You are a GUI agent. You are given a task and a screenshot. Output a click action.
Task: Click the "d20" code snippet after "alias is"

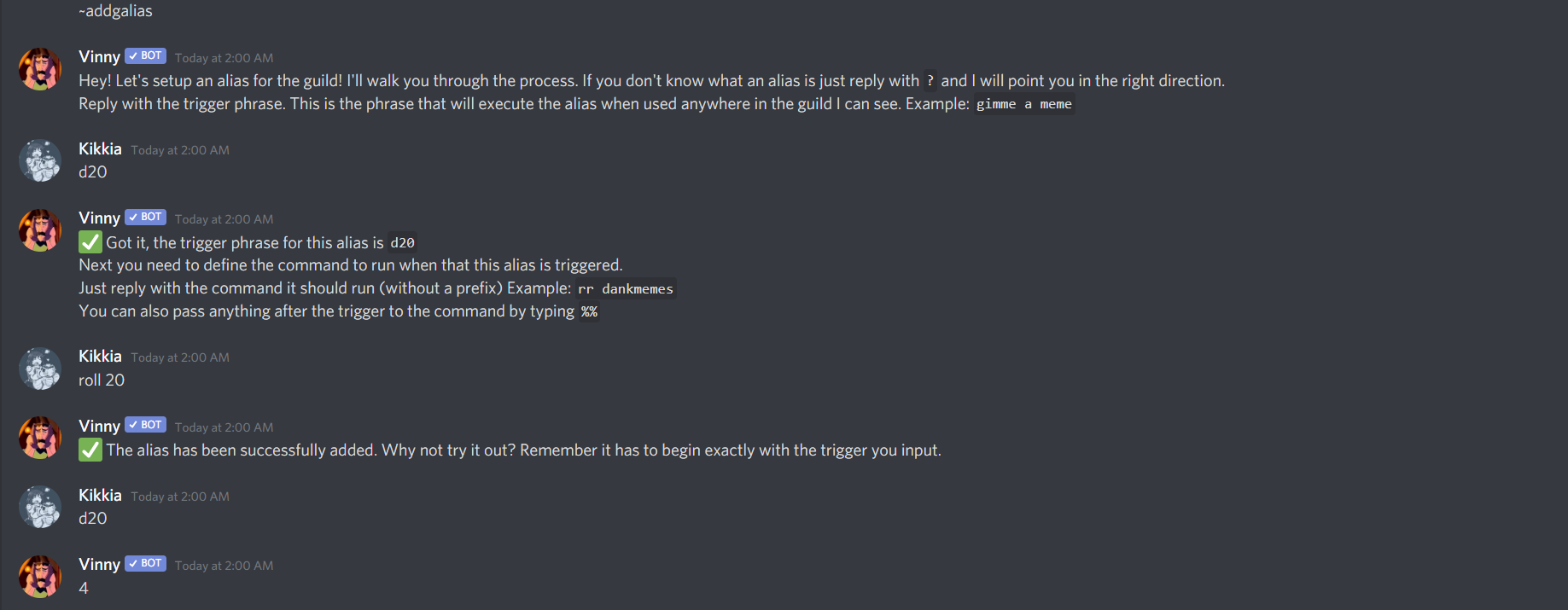coord(402,243)
